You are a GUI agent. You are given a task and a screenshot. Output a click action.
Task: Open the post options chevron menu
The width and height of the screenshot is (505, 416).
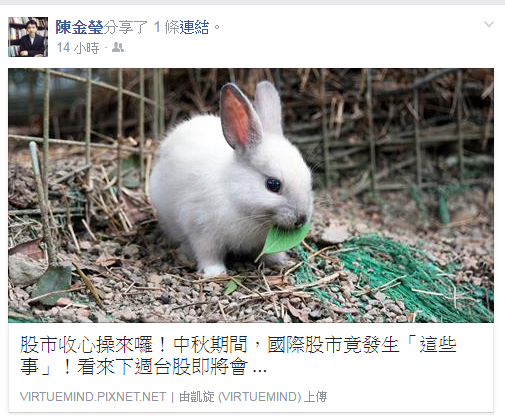point(489,24)
